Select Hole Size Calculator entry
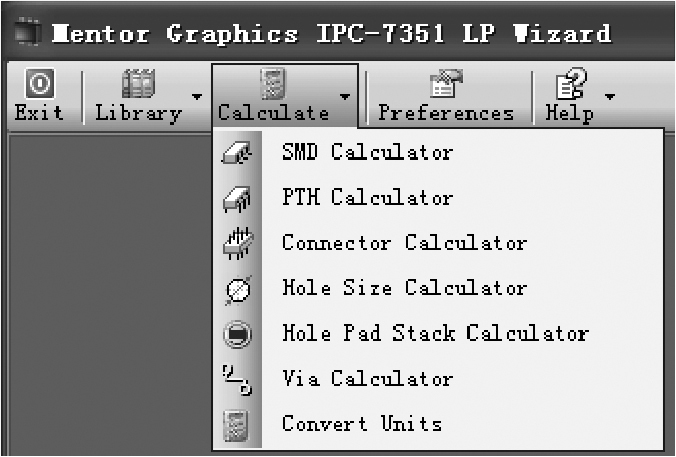Viewport: 676px width, 457px height. click(x=403, y=288)
